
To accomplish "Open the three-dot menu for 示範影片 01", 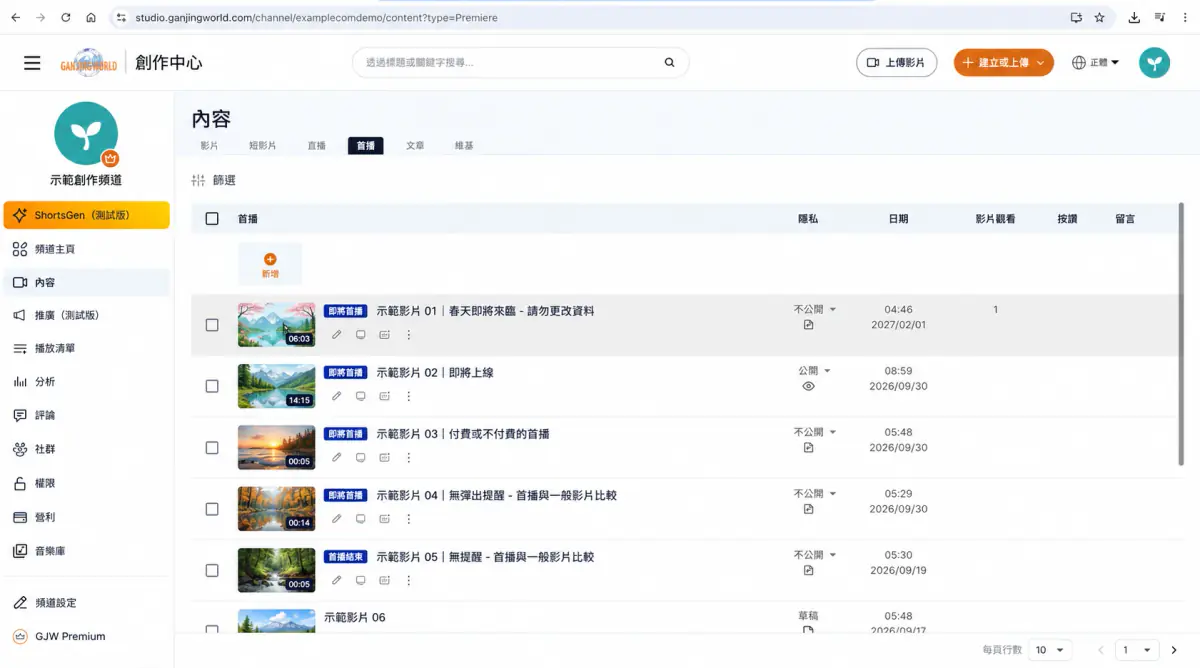I will (x=409, y=335).
